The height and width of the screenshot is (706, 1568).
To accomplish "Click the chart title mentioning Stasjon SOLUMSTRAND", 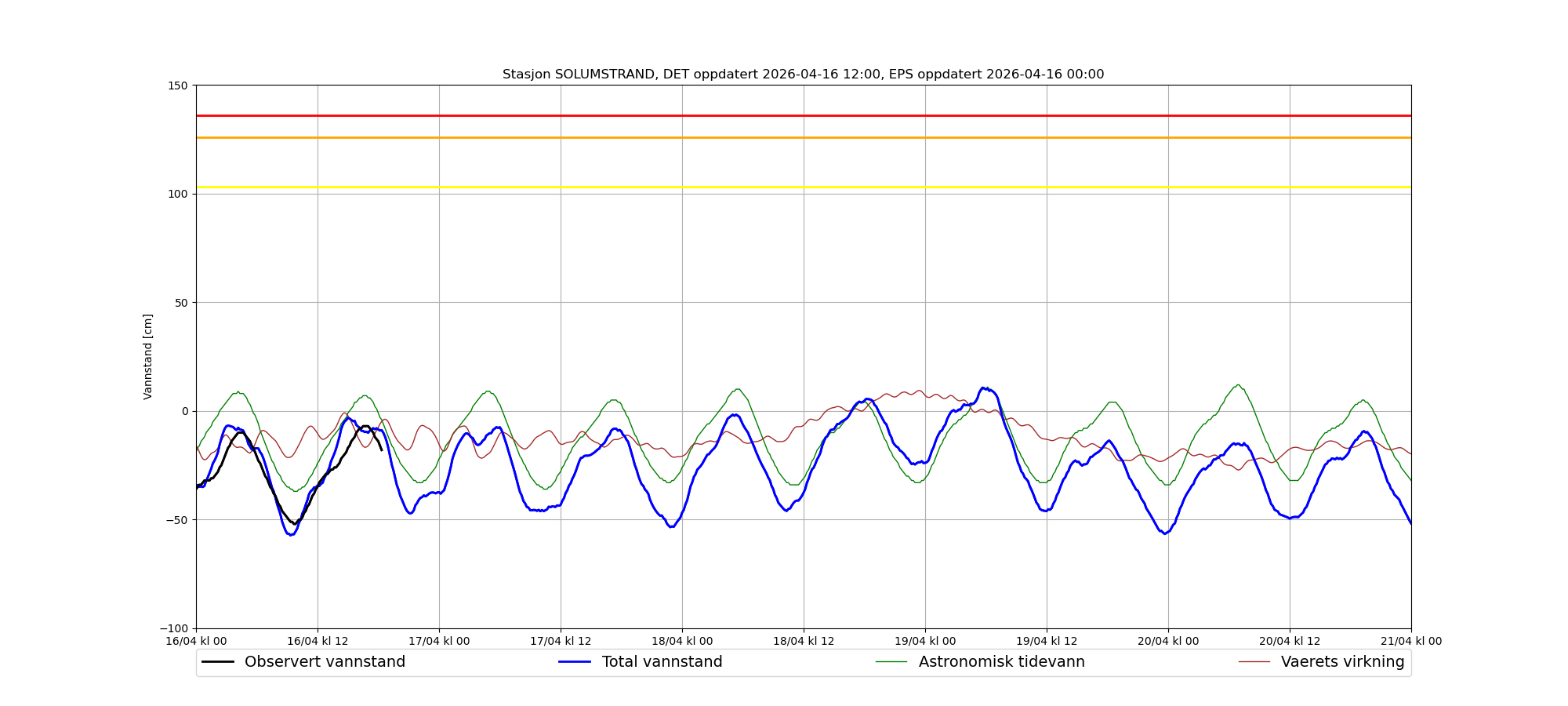I will point(803,75).
